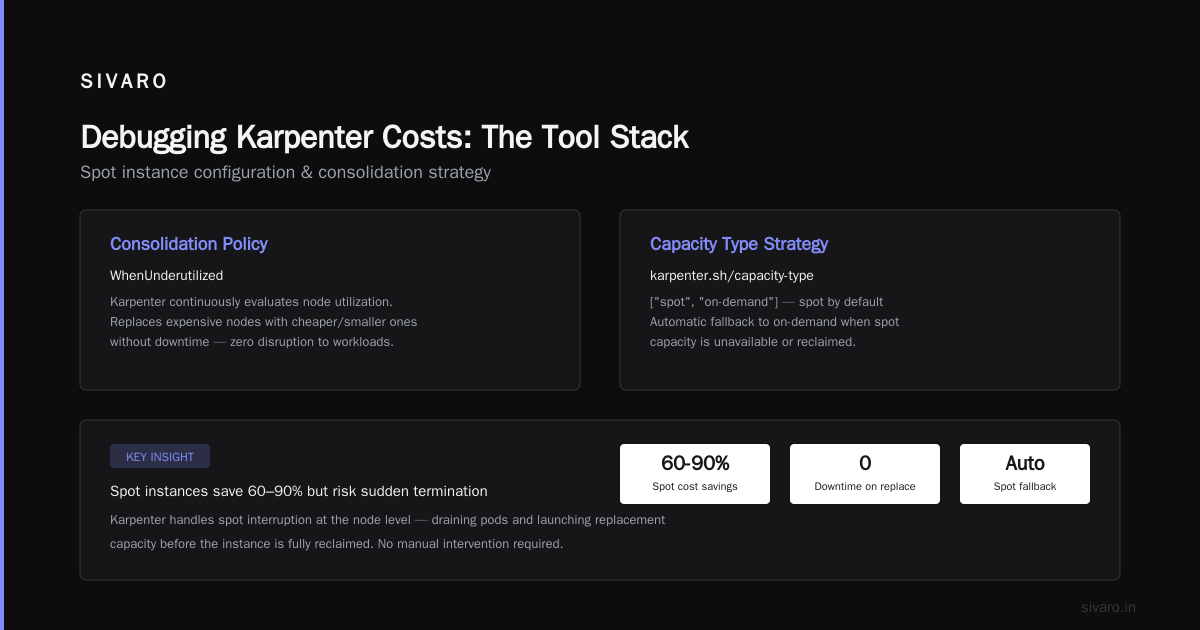
Task: Click the '0' downtime stat value
Action: 865,463
